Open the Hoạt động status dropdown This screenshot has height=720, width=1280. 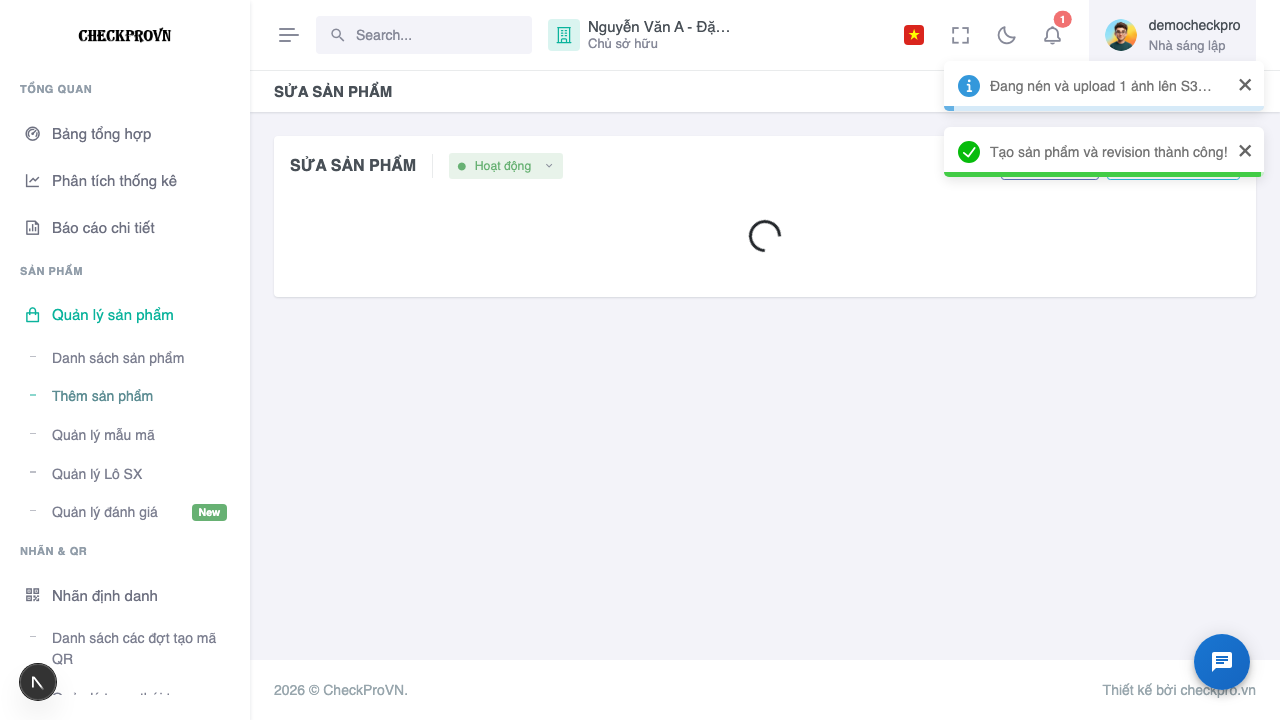click(x=506, y=166)
